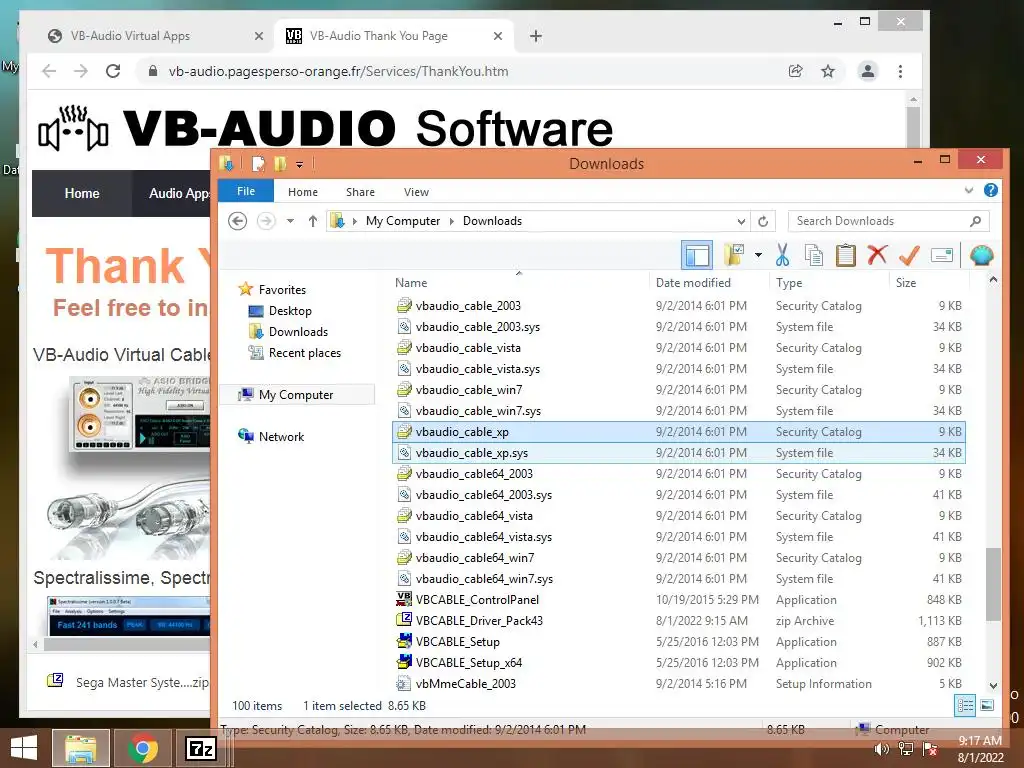Open the Explorer Help question mark
The height and width of the screenshot is (768, 1024).
pos(991,190)
